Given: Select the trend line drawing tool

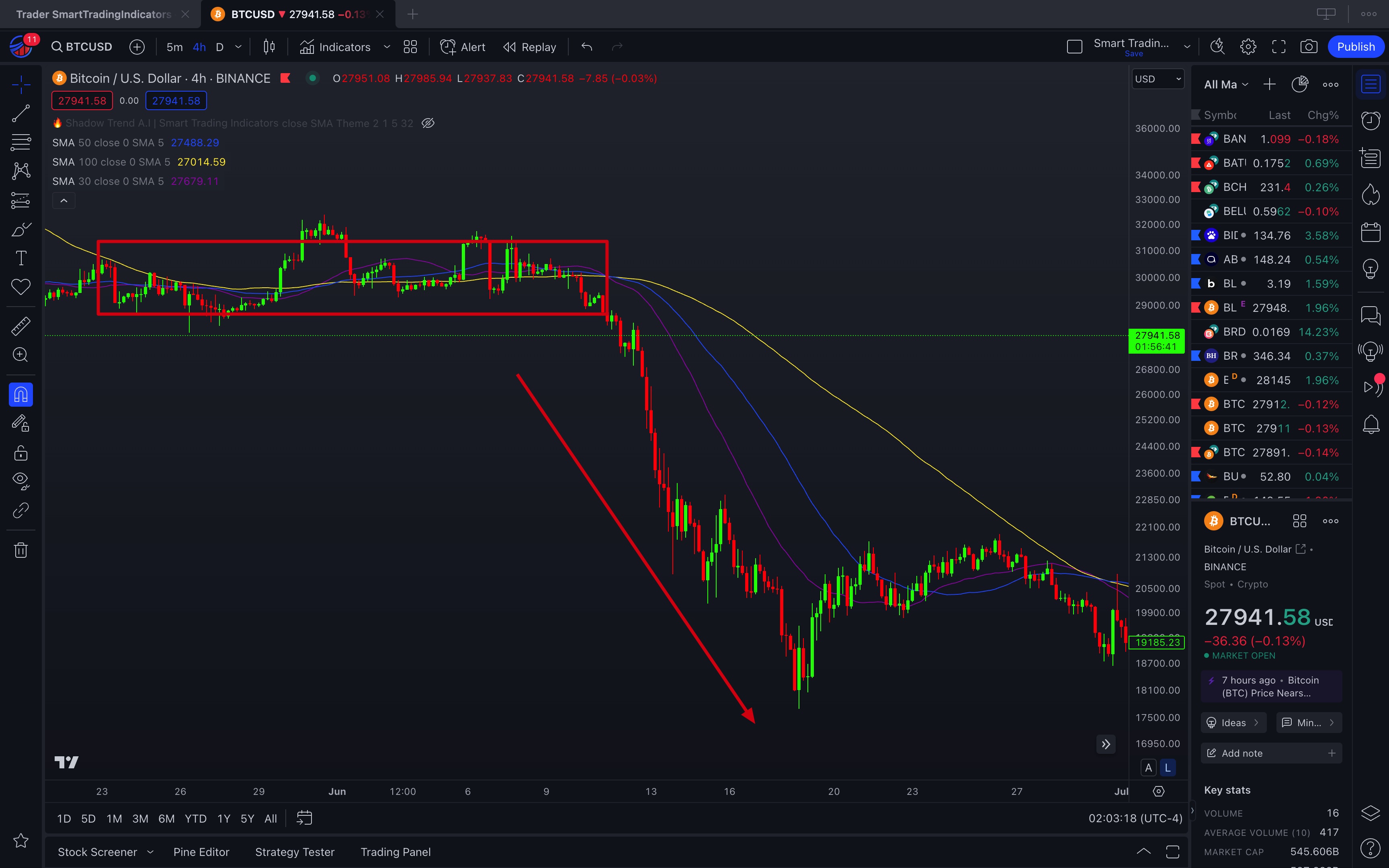Looking at the screenshot, I should [x=20, y=114].
